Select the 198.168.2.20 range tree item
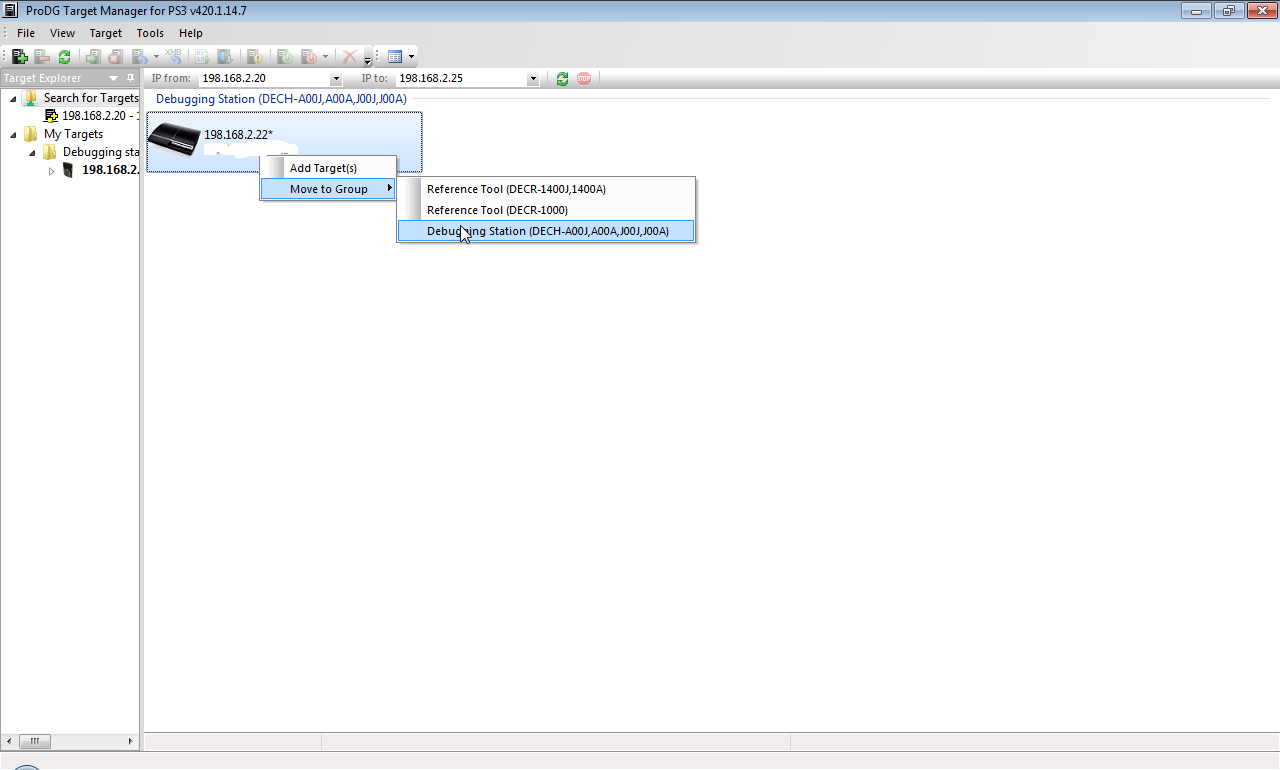Screen dimensions: 1280x770 pyautogui.click(x=100, y=116)
